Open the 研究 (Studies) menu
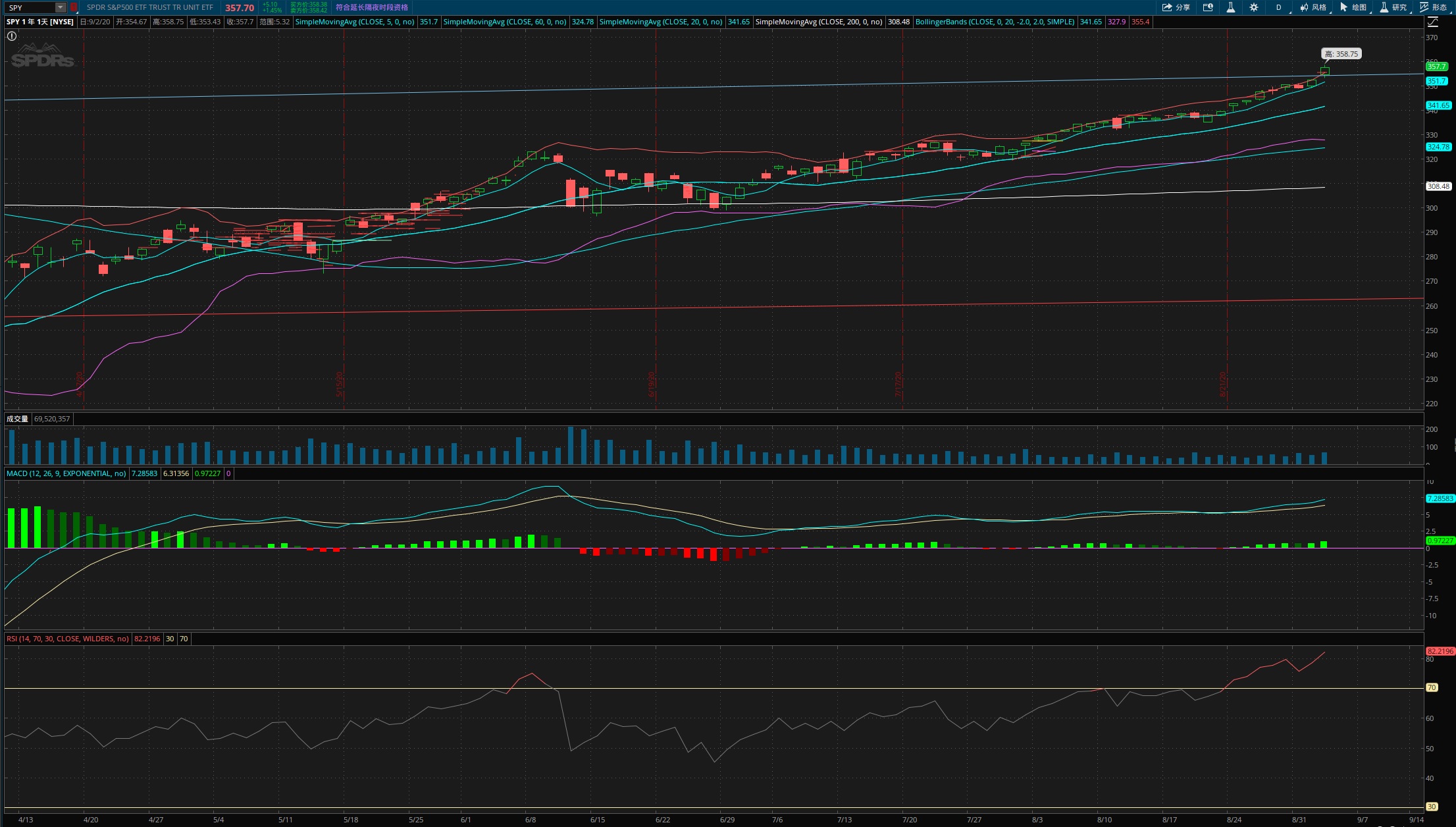The width and height of the screenshot is (1456, 827). point(1394,7)
